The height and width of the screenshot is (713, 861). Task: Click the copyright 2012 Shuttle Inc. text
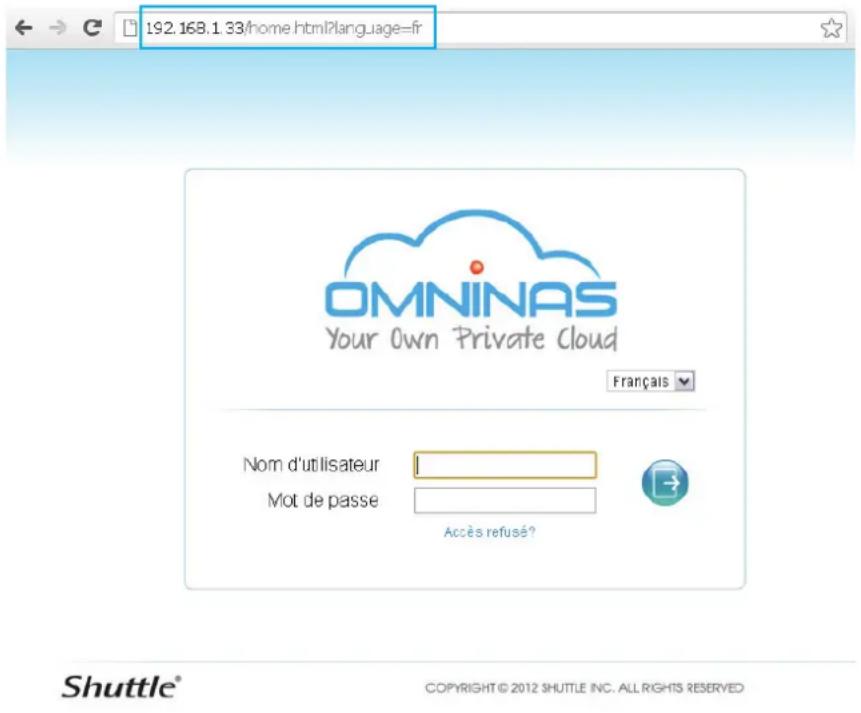pyautogui.click(x=584, y=688)
